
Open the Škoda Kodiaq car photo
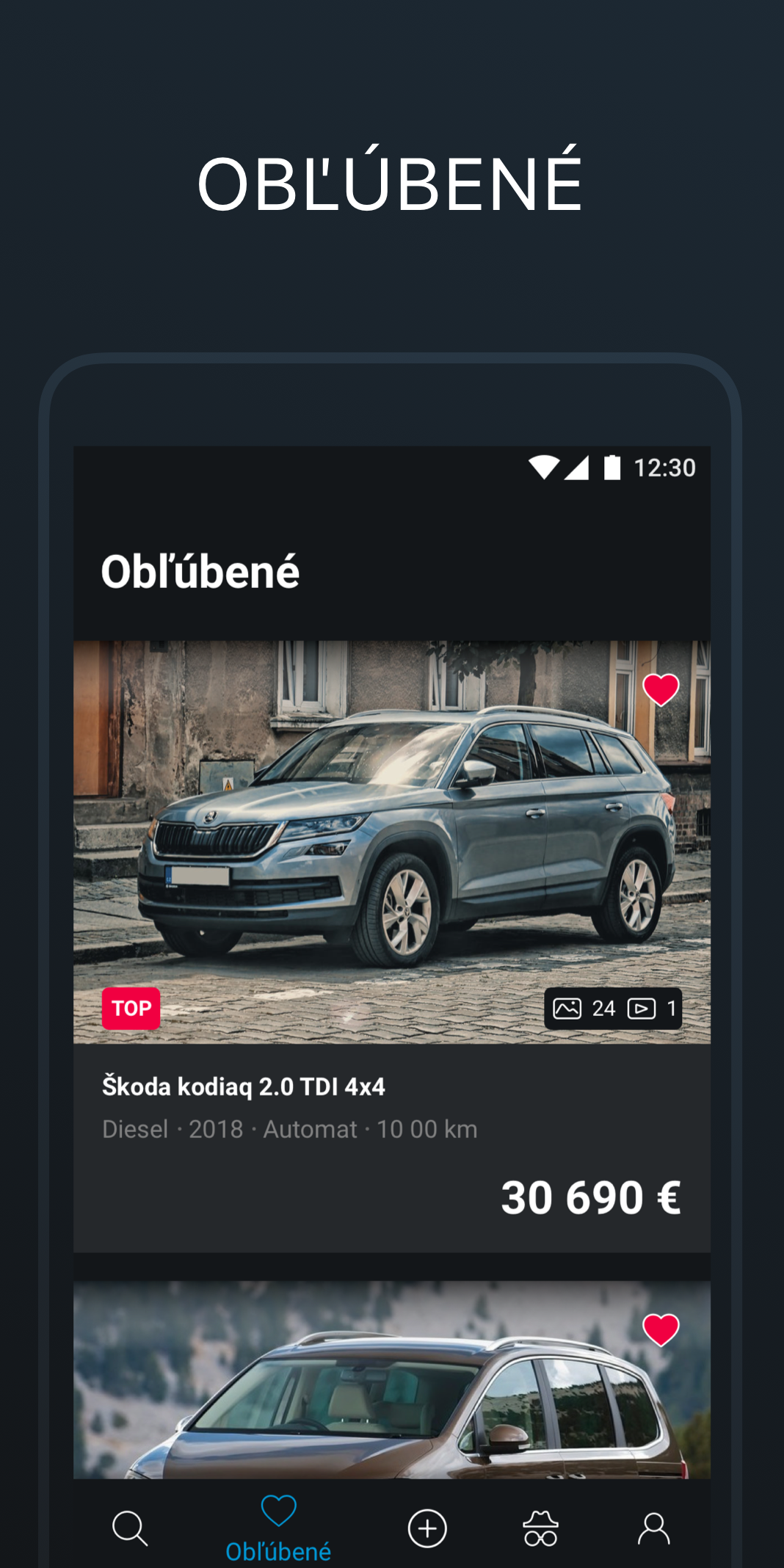point(392,842)
